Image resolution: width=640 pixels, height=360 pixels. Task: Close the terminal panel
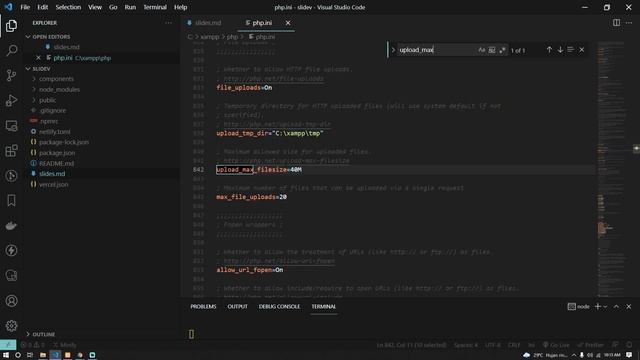(629, 307)
